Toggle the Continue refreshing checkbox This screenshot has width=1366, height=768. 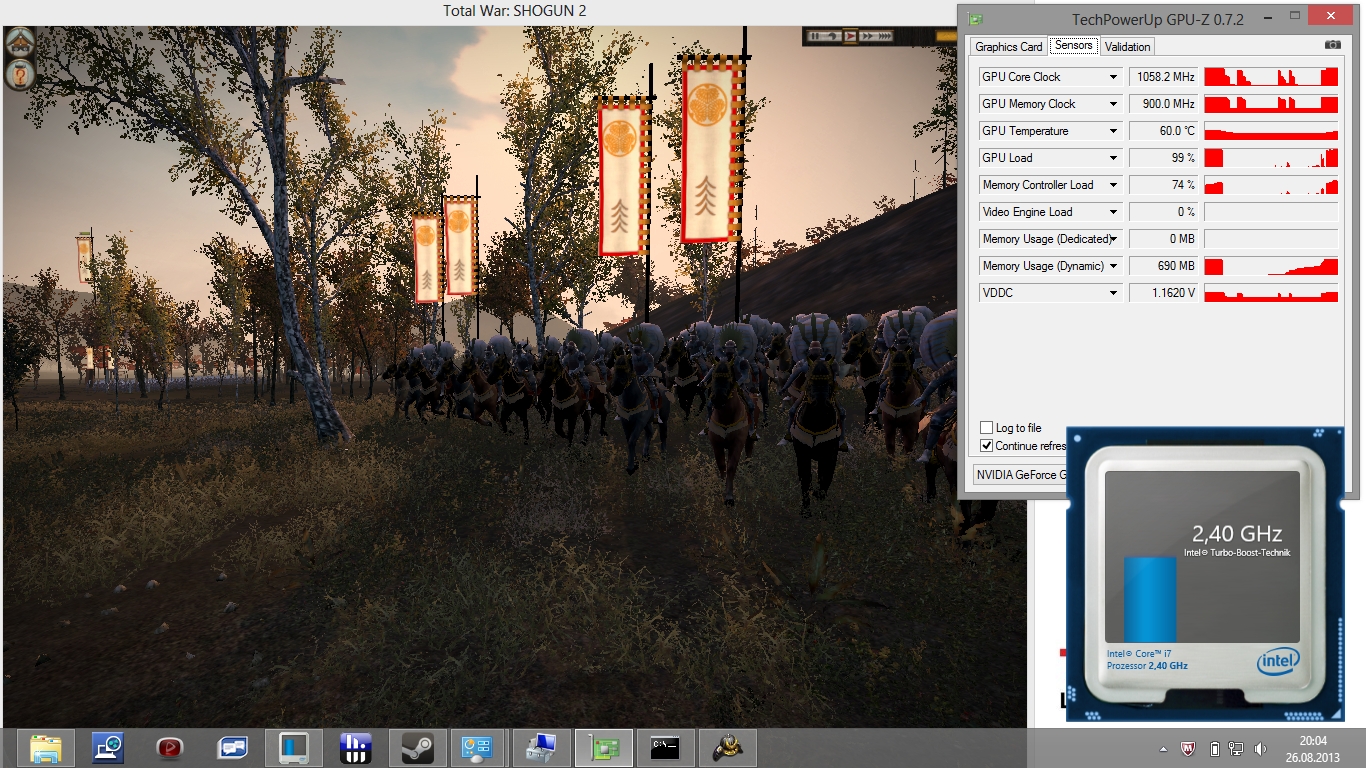click(987, 446)
